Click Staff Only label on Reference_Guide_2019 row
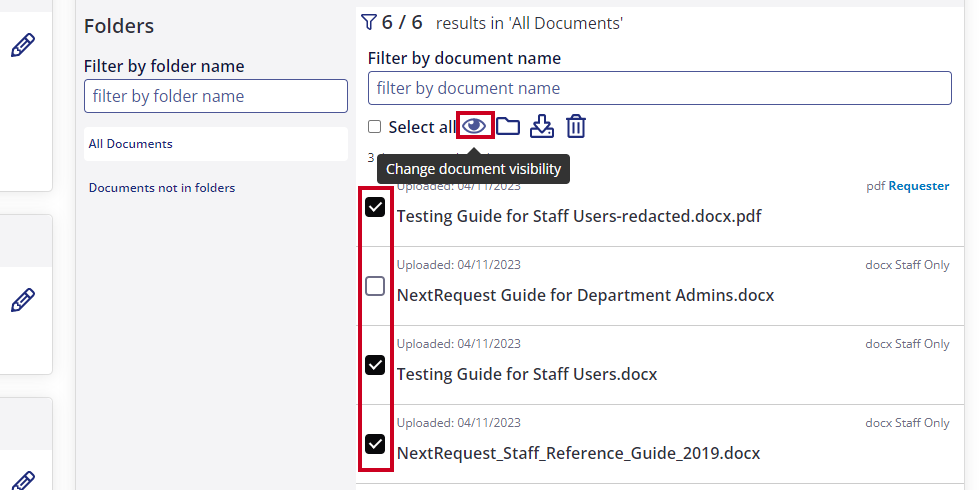The width and height of the screenshot is (979, 490). coord(922,423)
